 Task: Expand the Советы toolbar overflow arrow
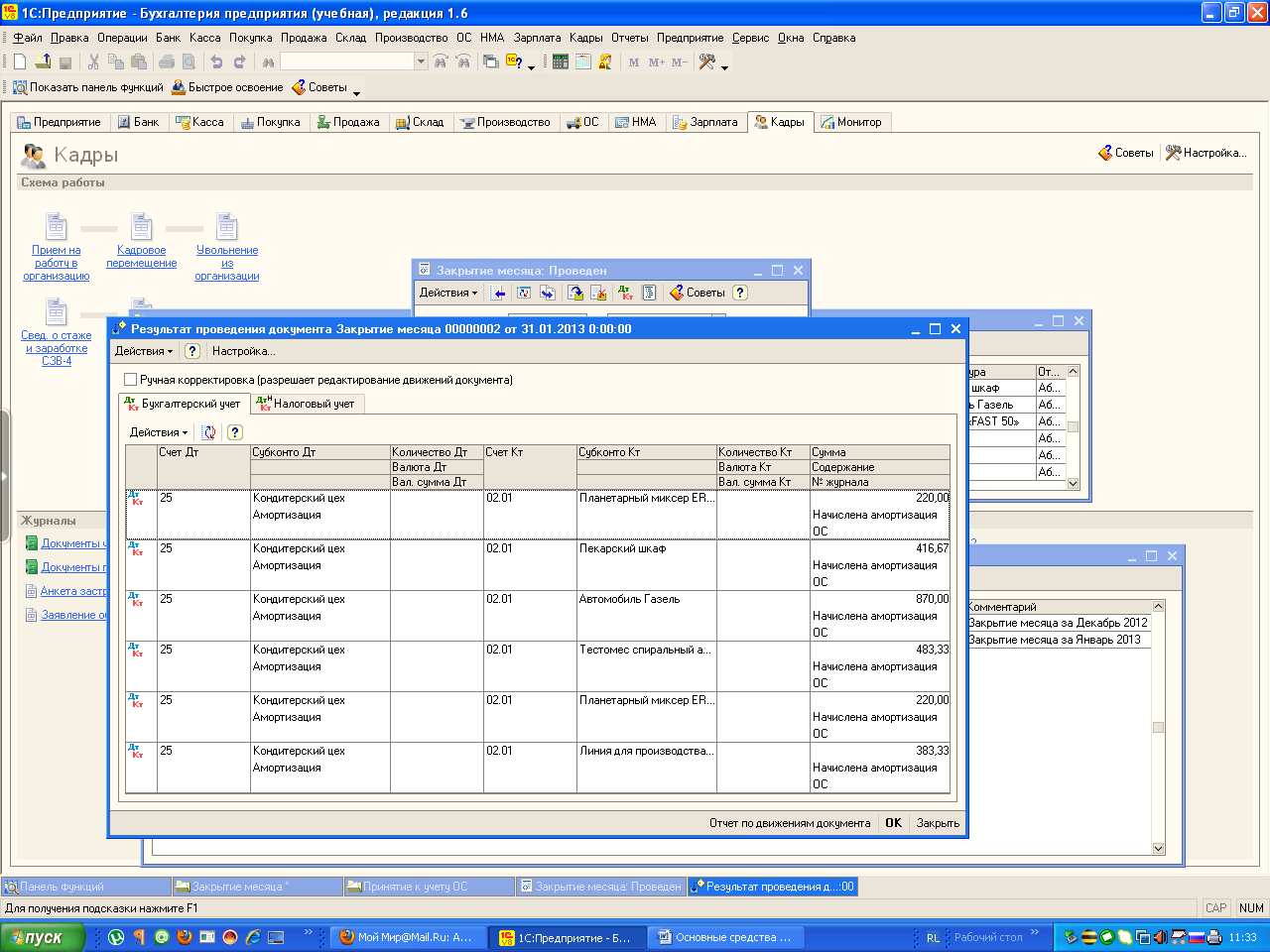[x=356, y=91]
